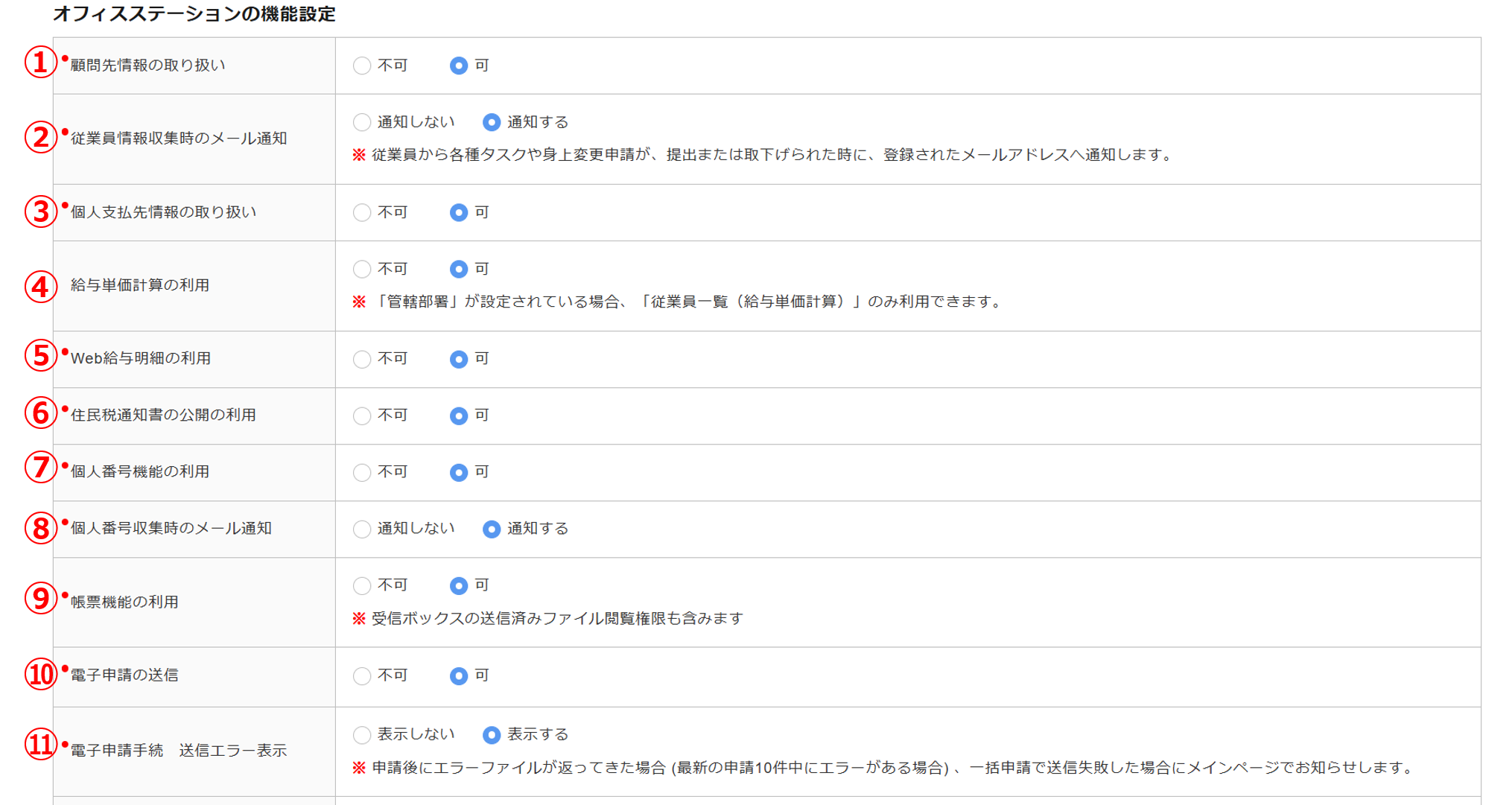The image size is (1512, 805).
Task: Select 不可 for 電子申請の送信
Action: pos(362,675)
